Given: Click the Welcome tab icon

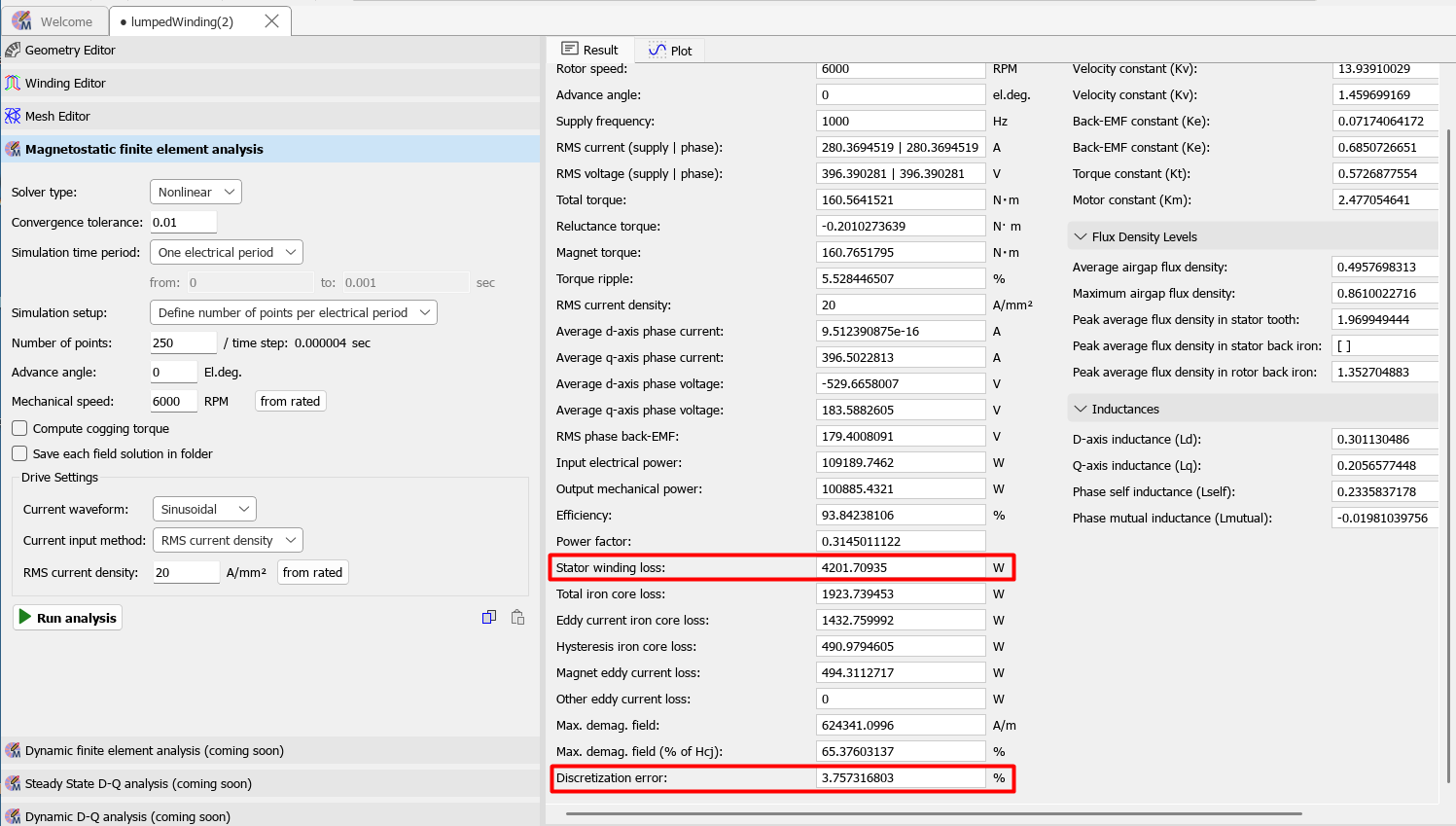Looking at the screenshot, I should tap(21, 20).
